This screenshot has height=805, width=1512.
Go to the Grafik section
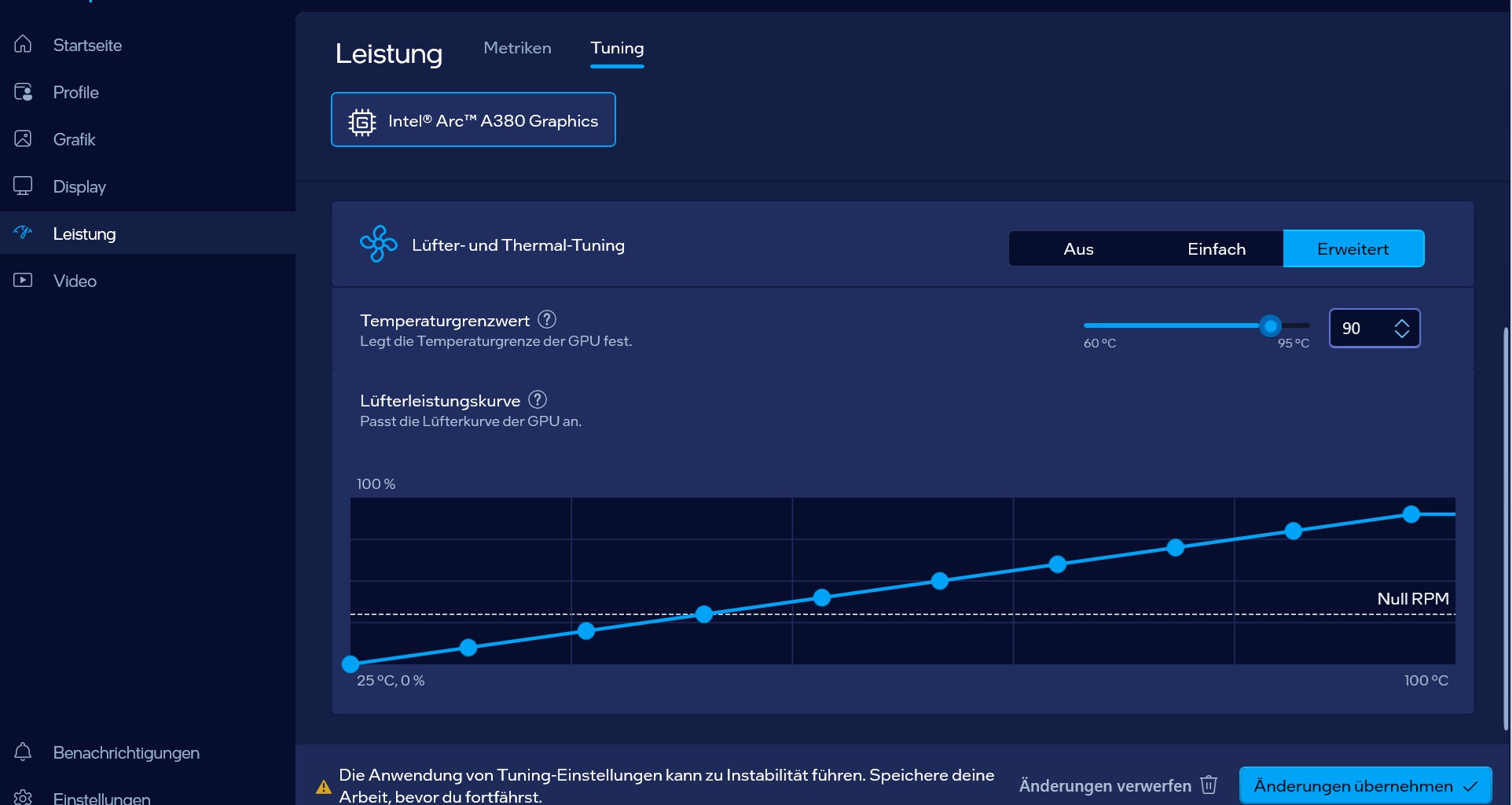[x=148, y=139]
